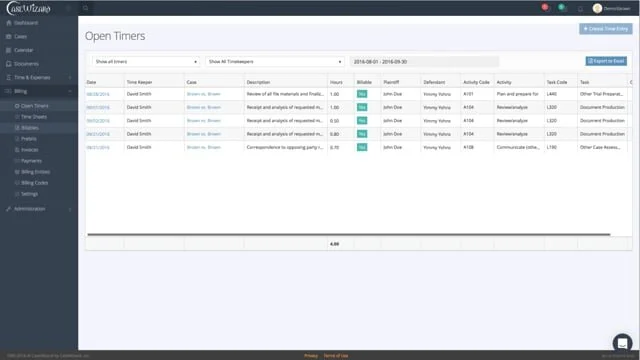Open Settings under Billing
Viewport: 640px width, 360px height.
(x=29, y=194)
